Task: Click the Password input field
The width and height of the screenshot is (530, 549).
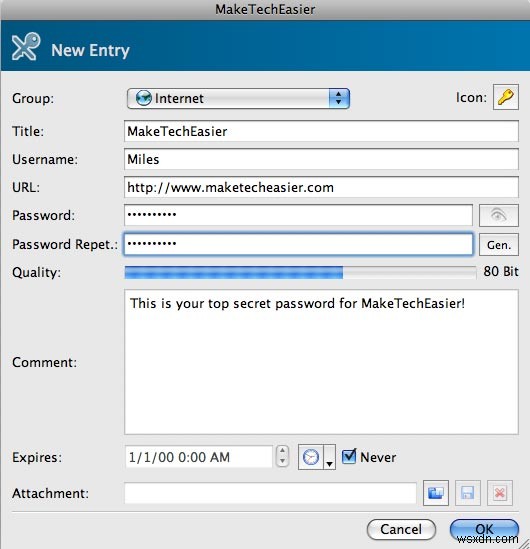Action: point(298,215)
